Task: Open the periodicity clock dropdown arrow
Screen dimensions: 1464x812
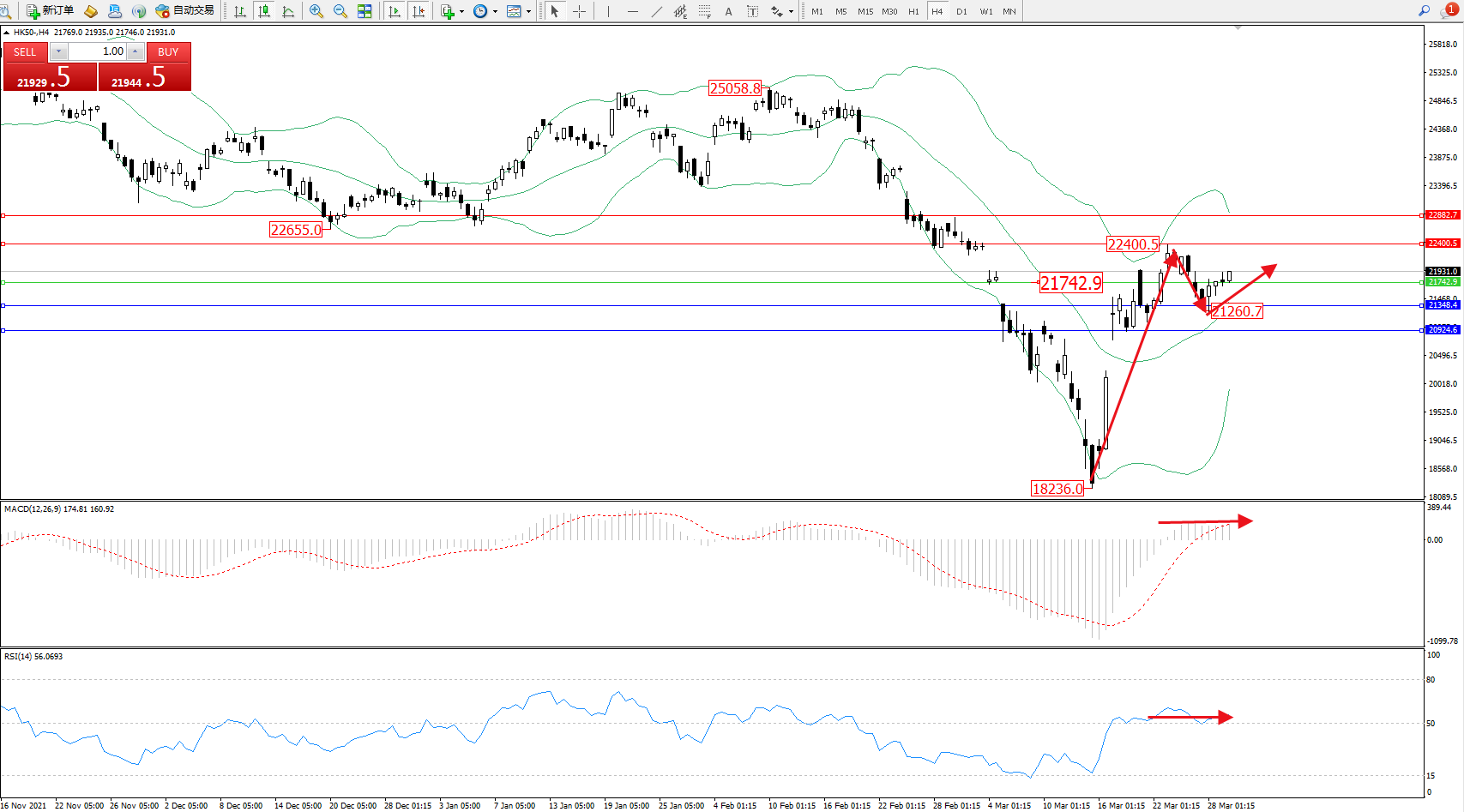Action: [495, 12]
